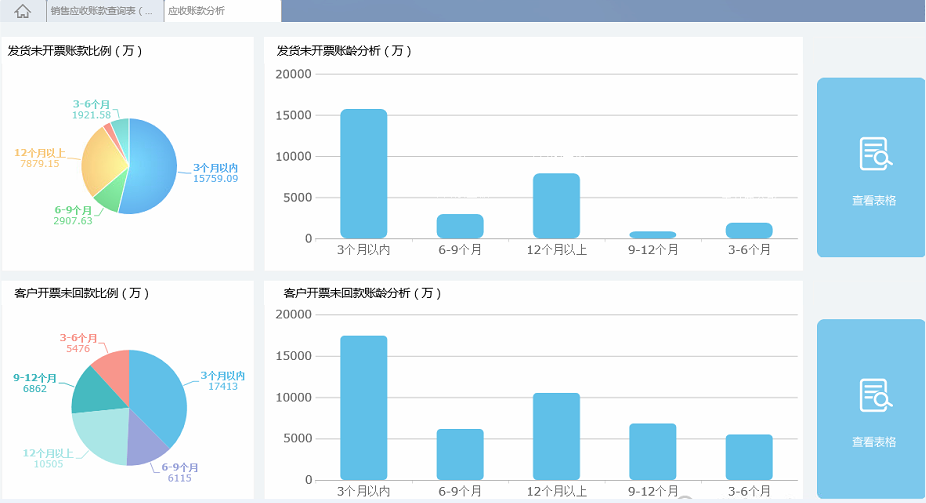The image size is (926, 503).
Task: Select the 6-9个月 bar in 发货未开票账龄分析 chart
Action: [x=460, y=226]
